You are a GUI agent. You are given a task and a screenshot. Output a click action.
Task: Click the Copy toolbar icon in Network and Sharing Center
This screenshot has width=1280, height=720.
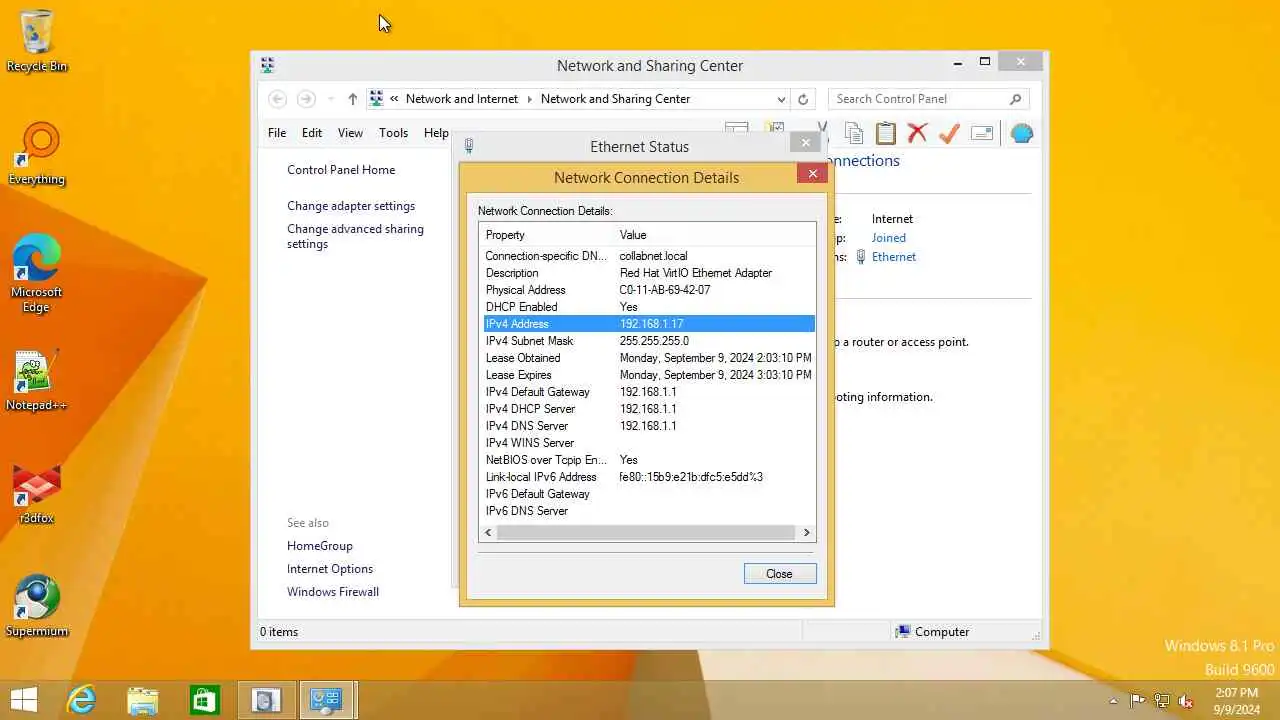tap(853, 133)
